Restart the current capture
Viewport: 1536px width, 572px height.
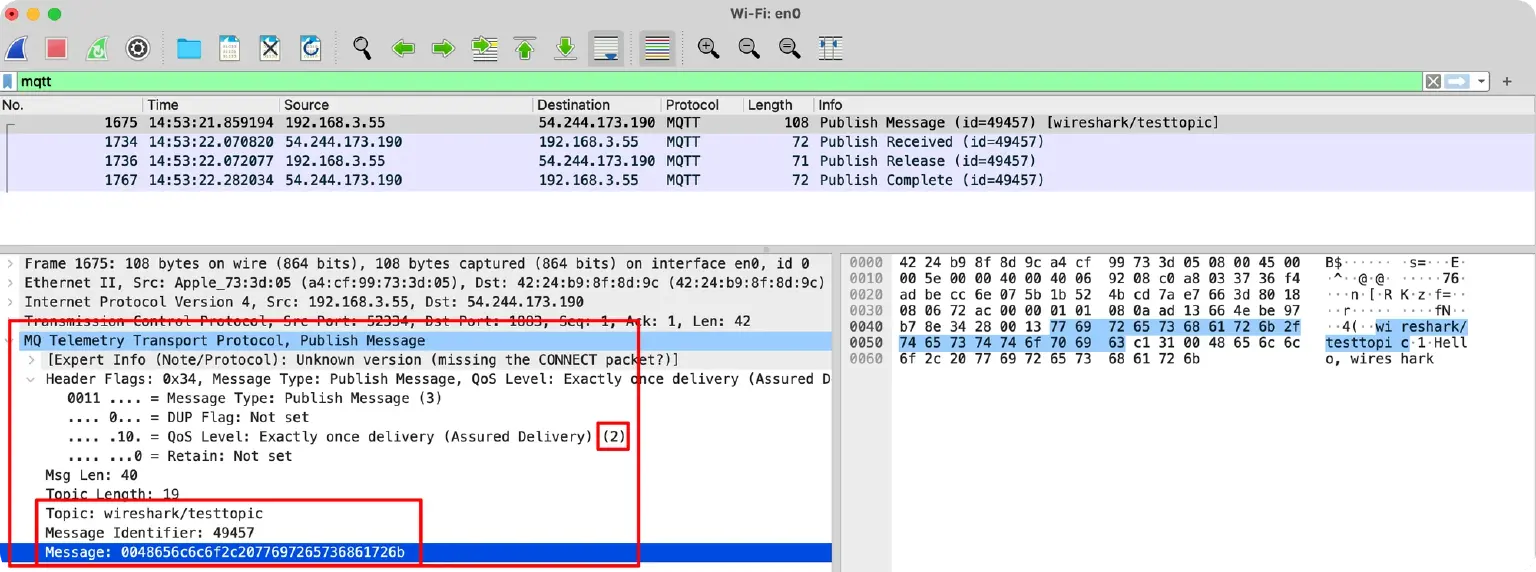(x=97, y=48)
